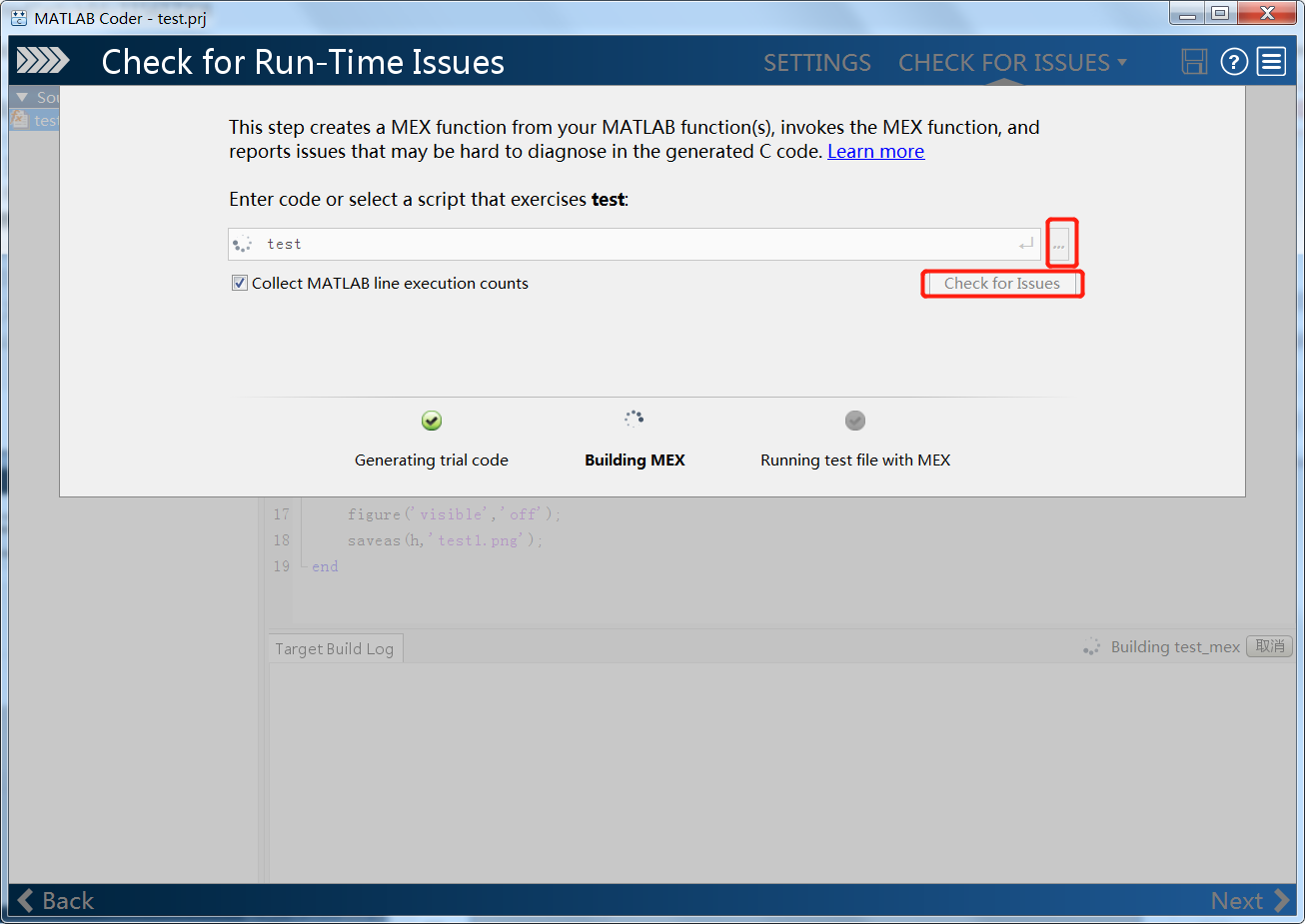Click the Generating trial code label
Image resolution: width=1305 pixels, height=924 pixels.
(x=432, y=461)
